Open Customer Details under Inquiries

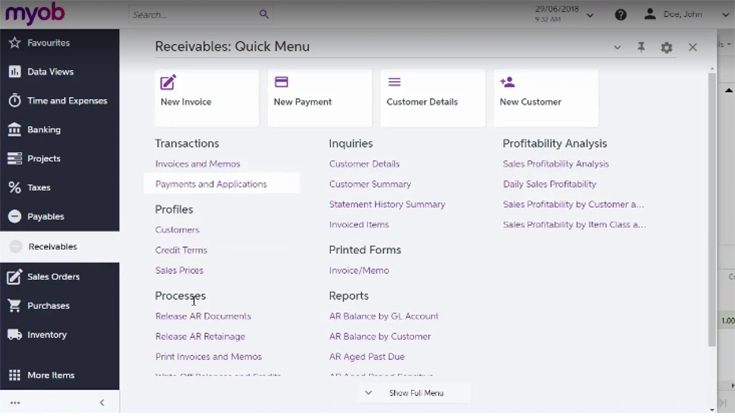tap(364, 164)
